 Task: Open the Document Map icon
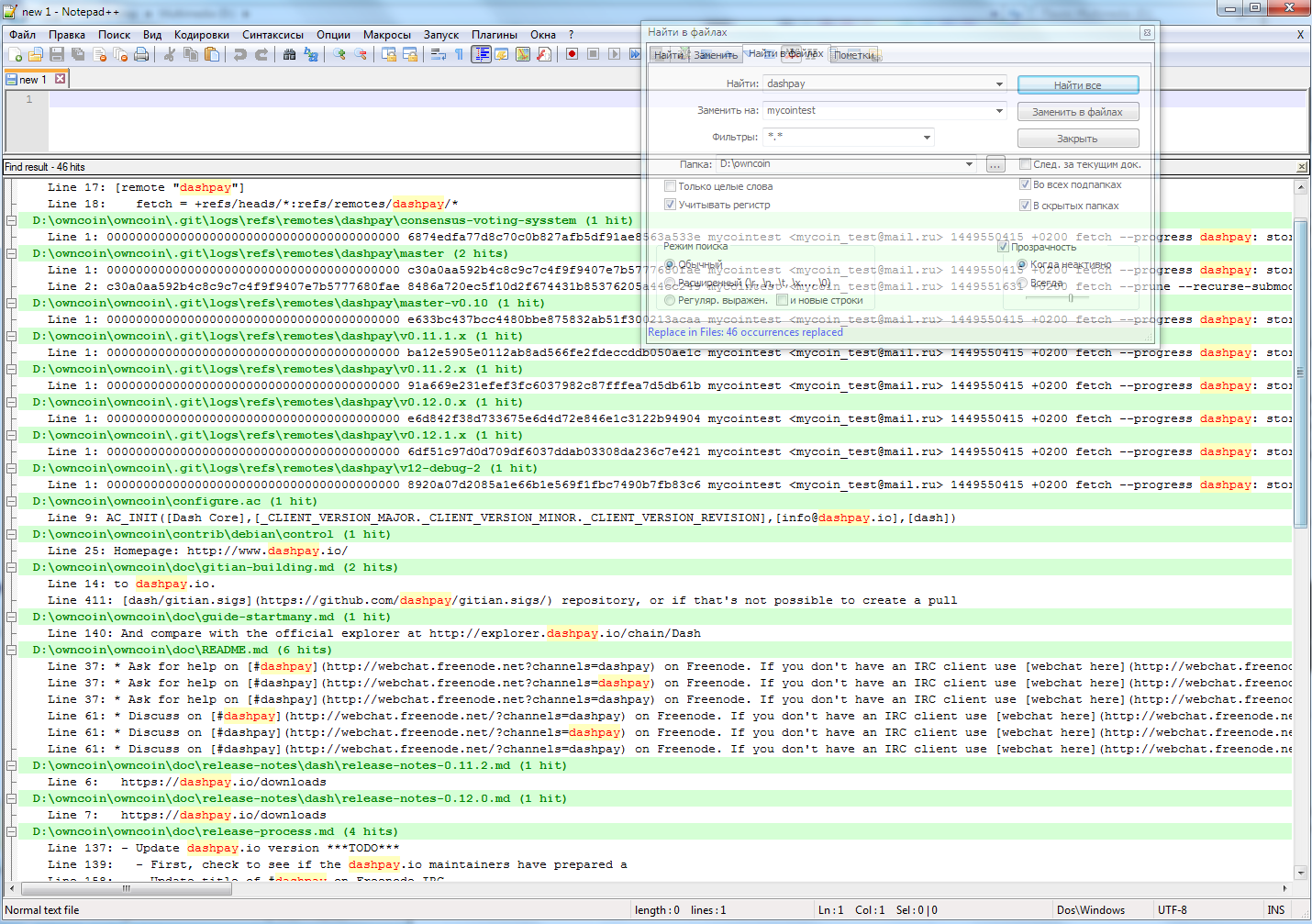pos(523,55)
